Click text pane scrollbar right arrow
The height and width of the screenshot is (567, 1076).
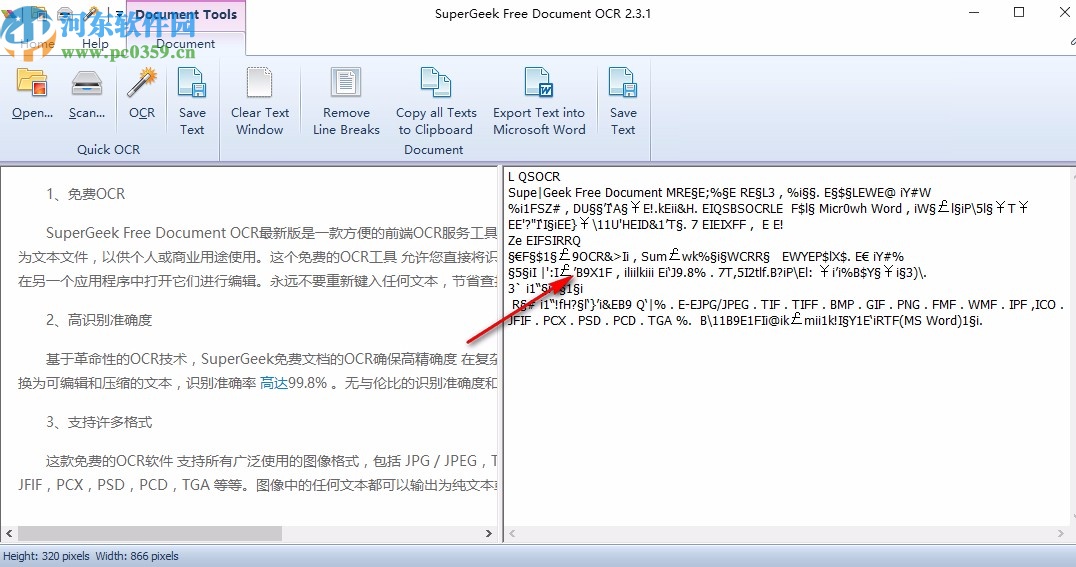(1060, 533)
